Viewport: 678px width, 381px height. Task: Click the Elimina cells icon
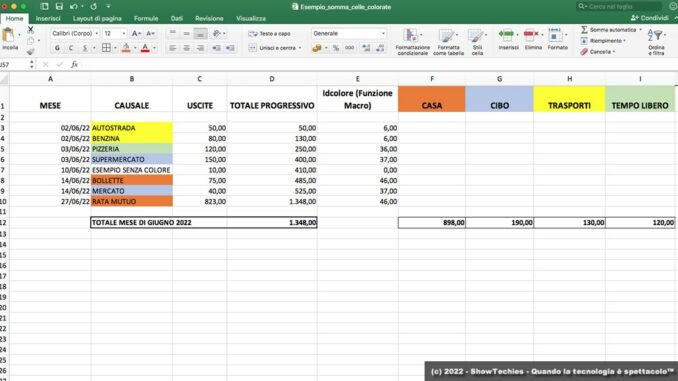tap(531, 35)
